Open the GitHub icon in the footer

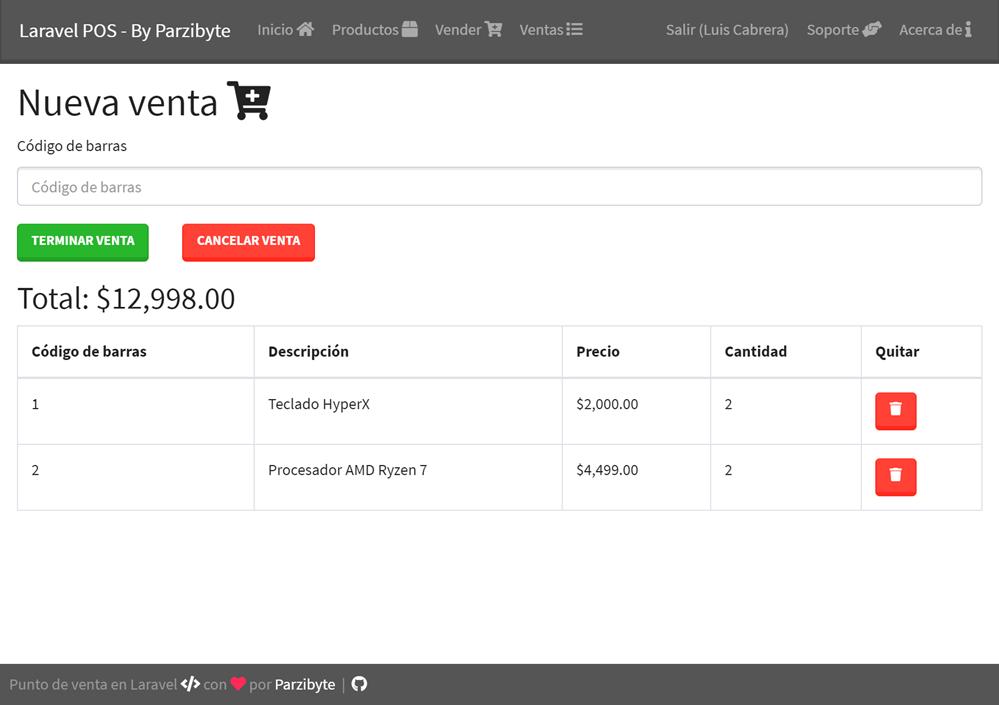[x=359, y=684]
